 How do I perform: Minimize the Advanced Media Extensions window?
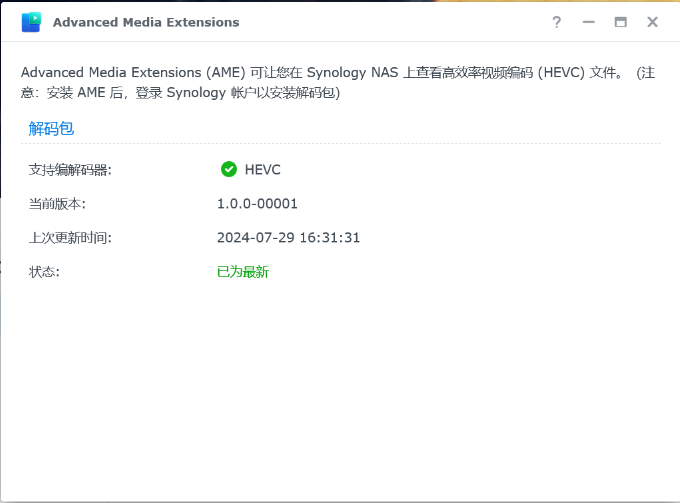pyautogui.click(x=588, y=22)
